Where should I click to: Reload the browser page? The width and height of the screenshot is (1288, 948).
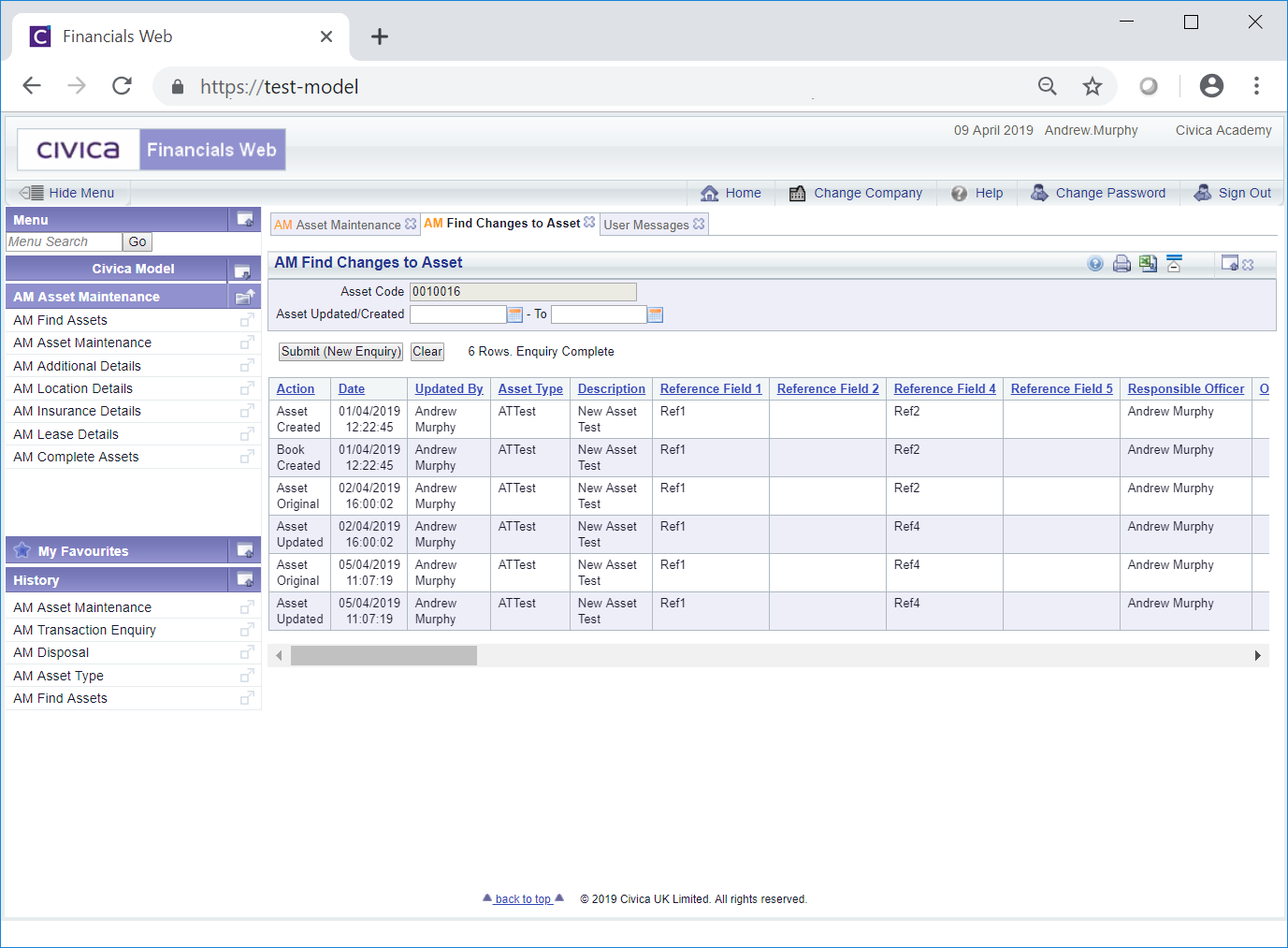pyautogui.click(x=122, y=86)
